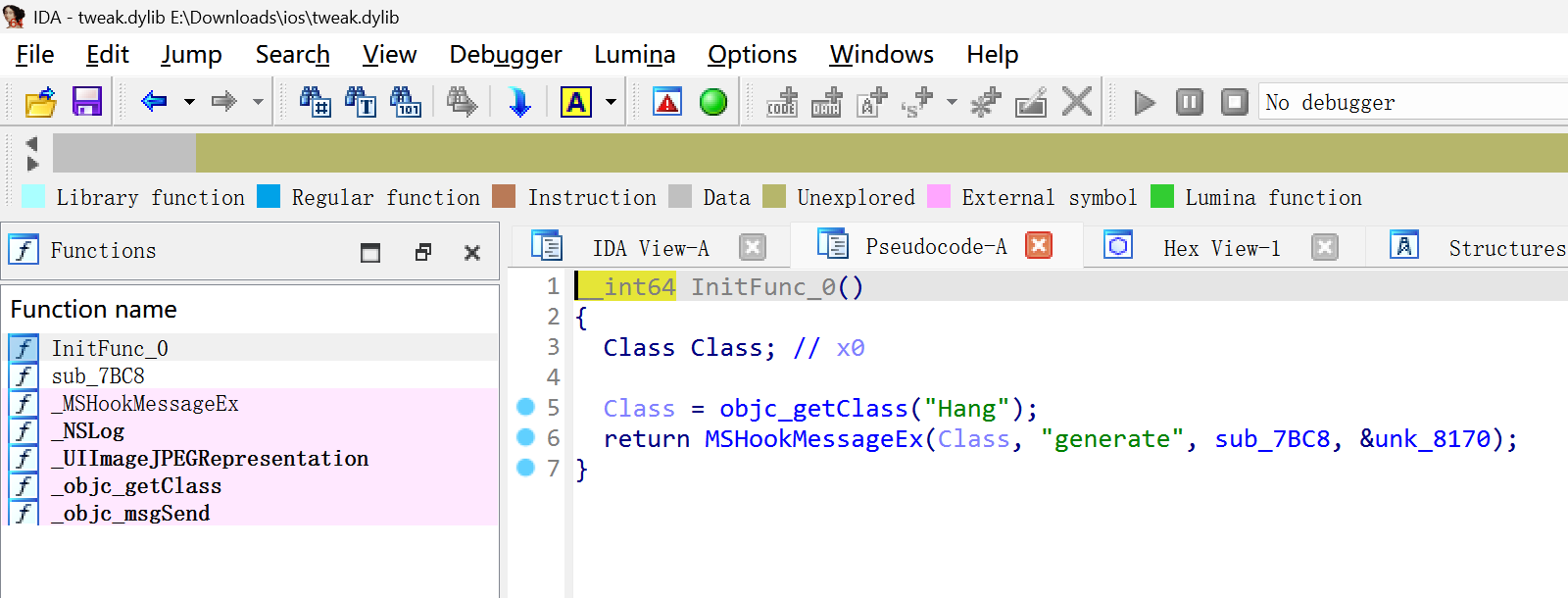Switch to the Hex View-1 tab

(x=1221, y=248)
